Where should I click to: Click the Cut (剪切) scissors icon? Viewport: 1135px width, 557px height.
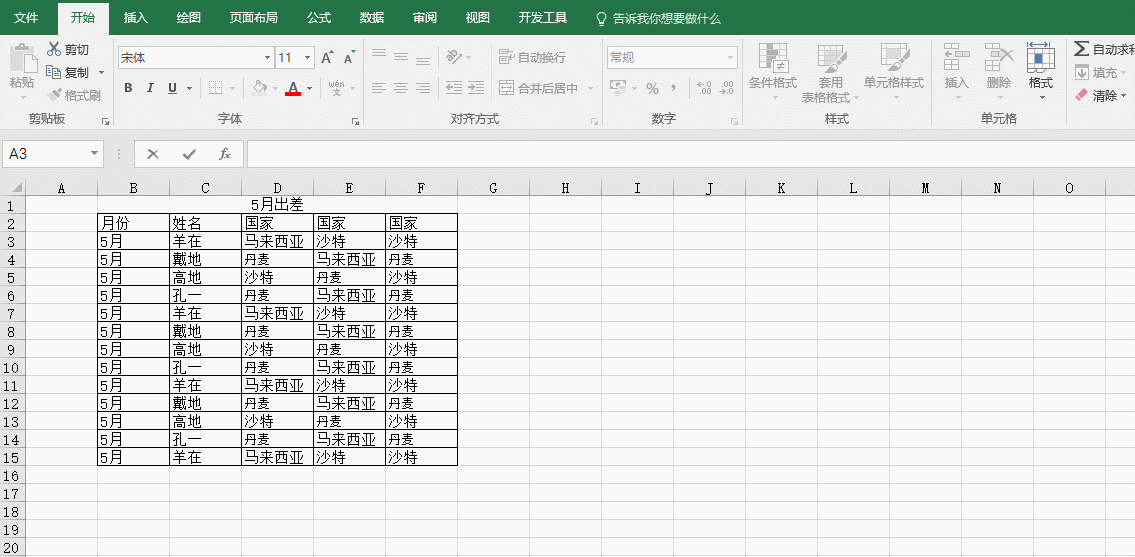pos(54,49)
